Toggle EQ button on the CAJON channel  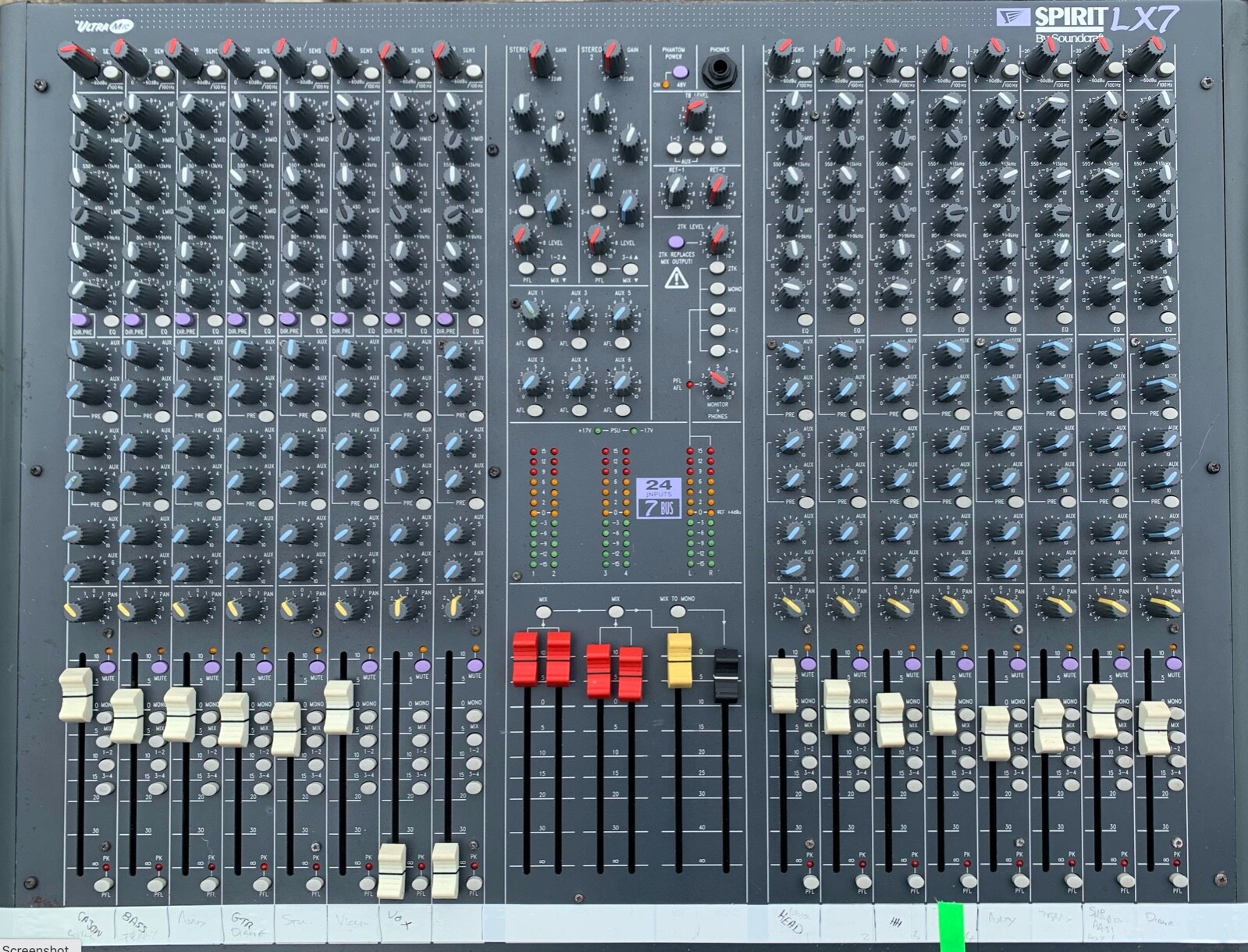111,321
